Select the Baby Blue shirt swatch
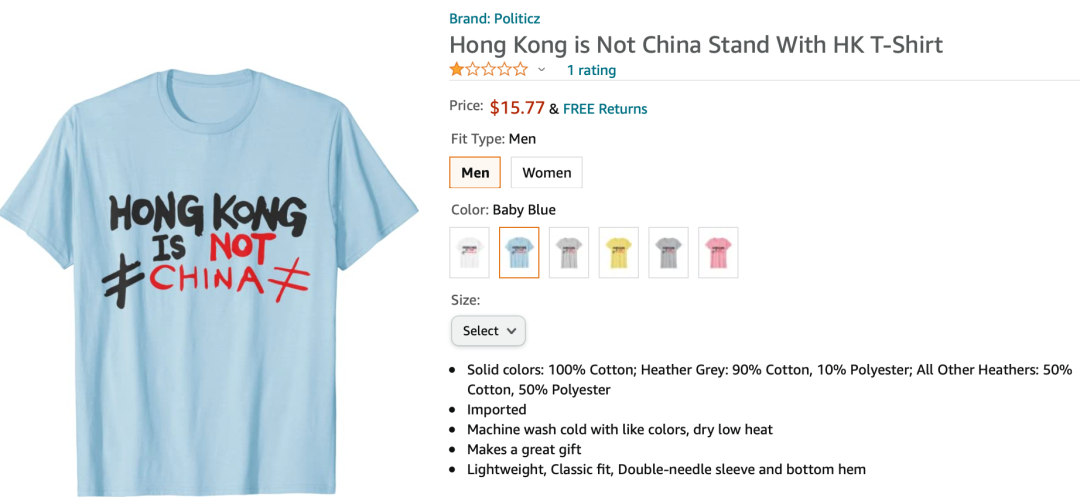Image resolution: width=1080 pixels, height=497 pixels. pos(519,253)
